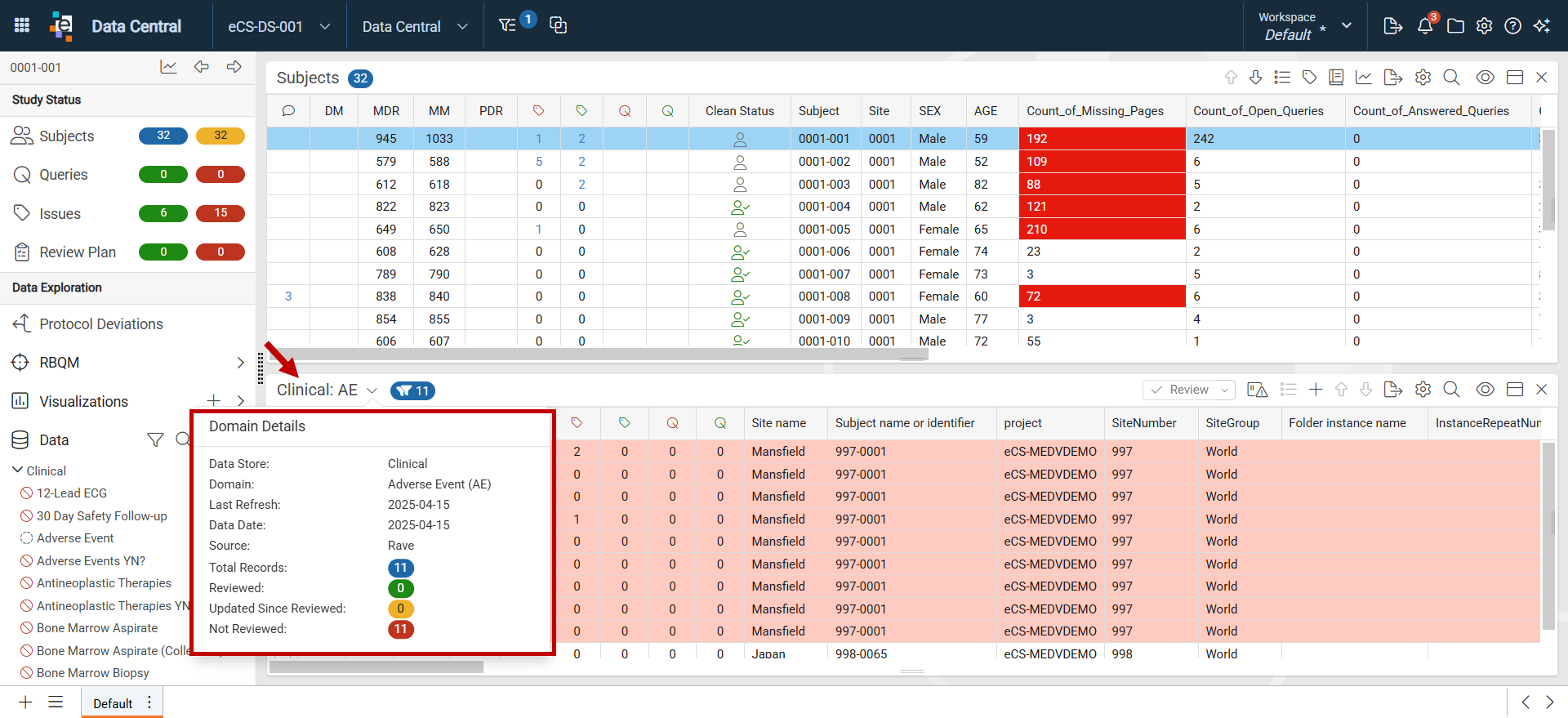Open Subjects panel settings gear
Image resolution: width=1568 pixels, height=718 pixels.
click(x=1423, y=77)
